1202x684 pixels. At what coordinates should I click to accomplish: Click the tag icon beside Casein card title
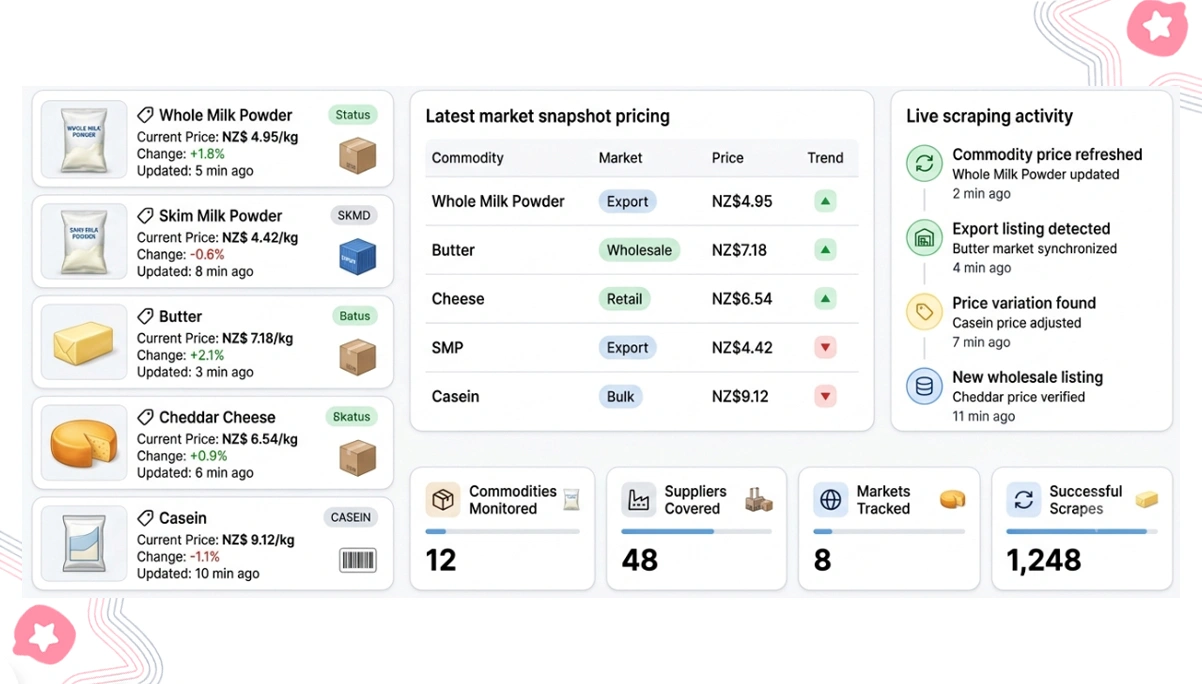(x=145, y=518)
